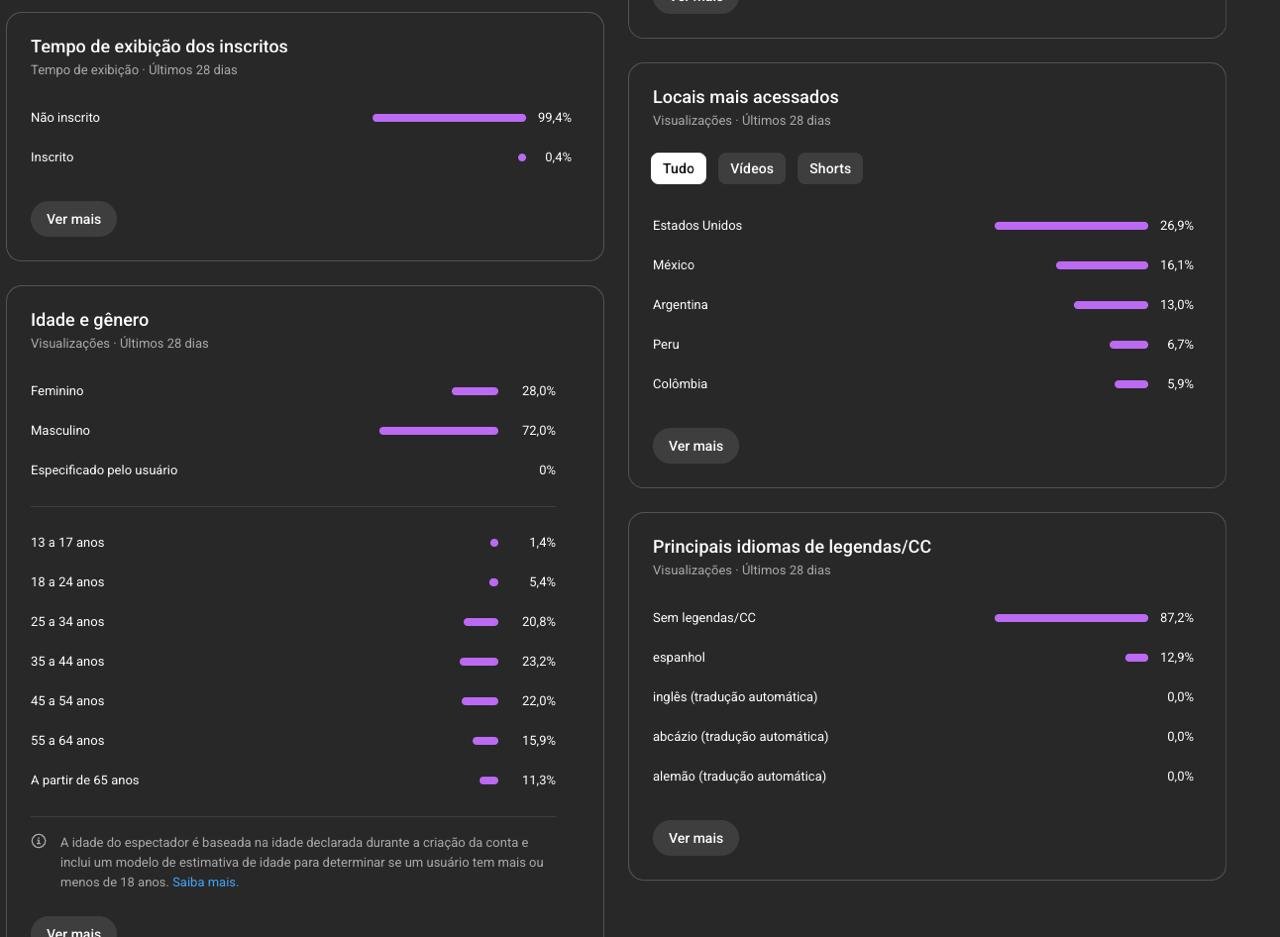The width and height of the screenshot is (1280, 937).
Task: Click Ver mais under Tempo de exibição dos inscritos
Action: click(73, 219)
